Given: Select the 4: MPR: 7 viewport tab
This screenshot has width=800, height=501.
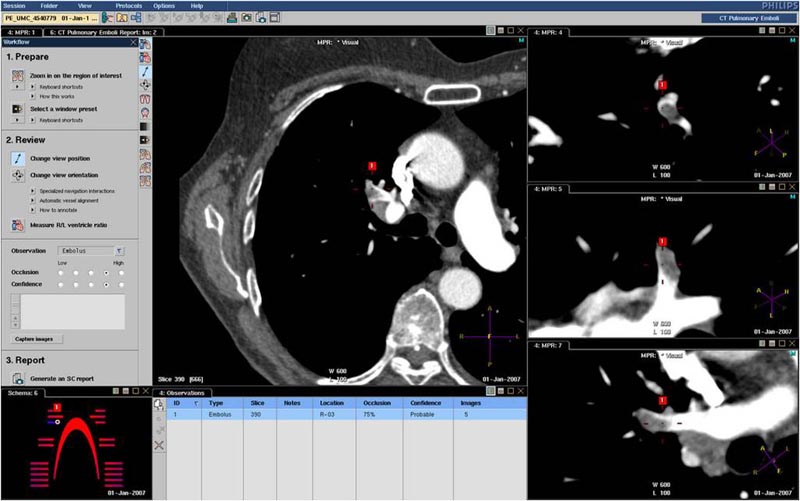Looking at the screenshot, I should click(548, 345).
